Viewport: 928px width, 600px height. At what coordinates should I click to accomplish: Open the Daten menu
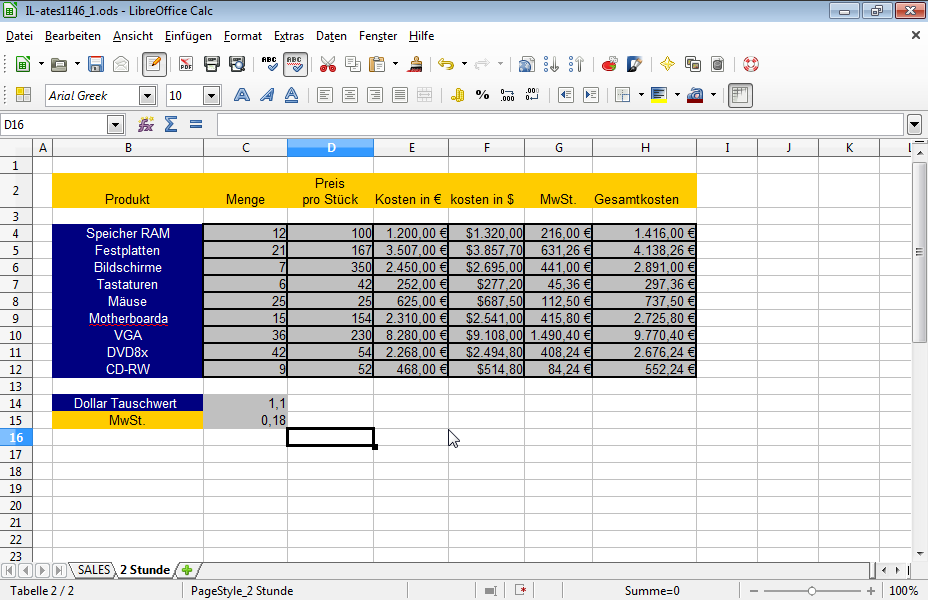pos(331,36)
